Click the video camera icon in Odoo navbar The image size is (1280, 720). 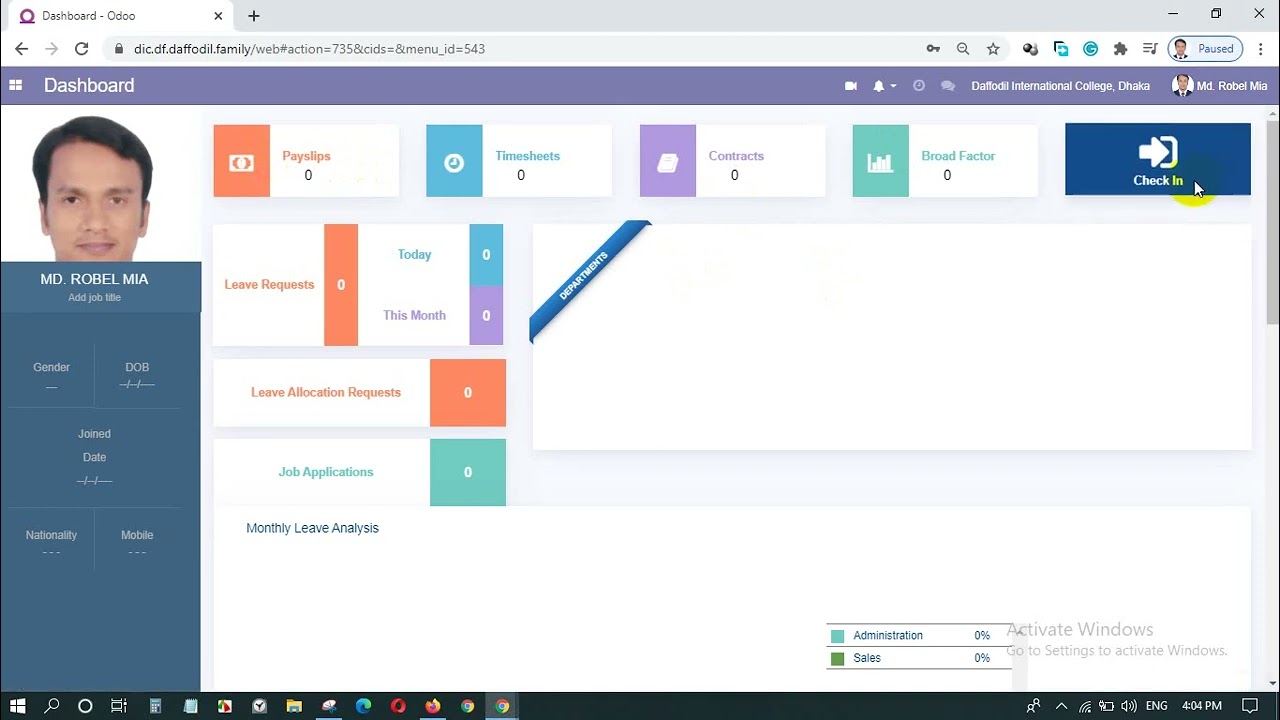(851, 86)
